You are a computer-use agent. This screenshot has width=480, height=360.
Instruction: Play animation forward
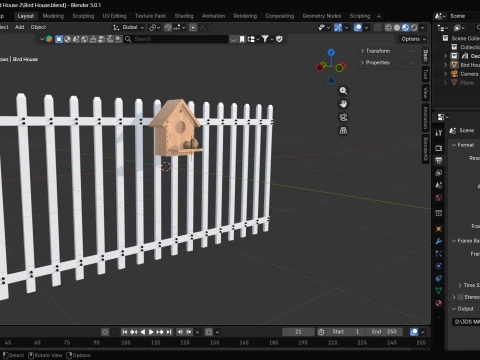point(151,332)
